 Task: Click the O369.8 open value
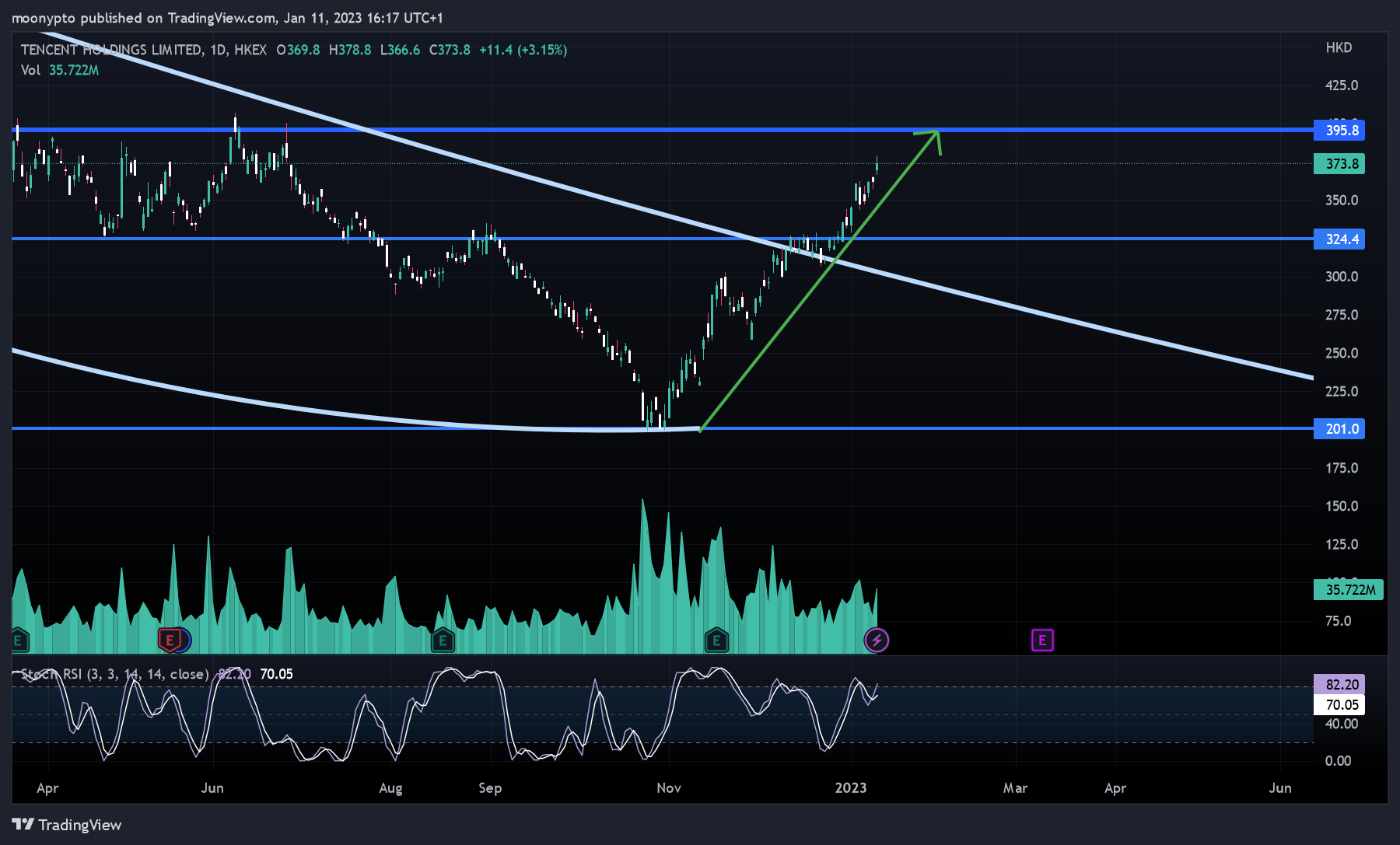[298, 50]
